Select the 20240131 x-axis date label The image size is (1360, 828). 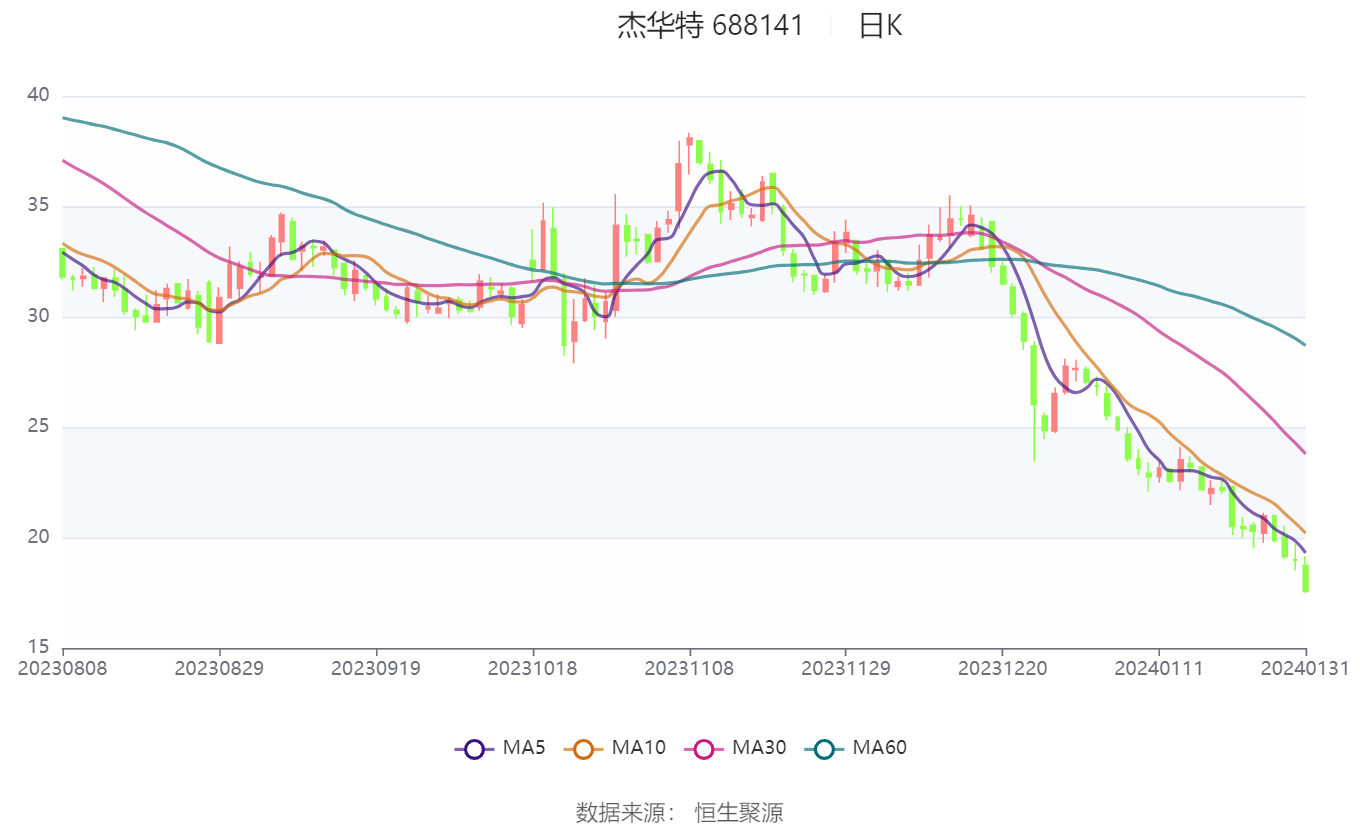point(1304,668)
